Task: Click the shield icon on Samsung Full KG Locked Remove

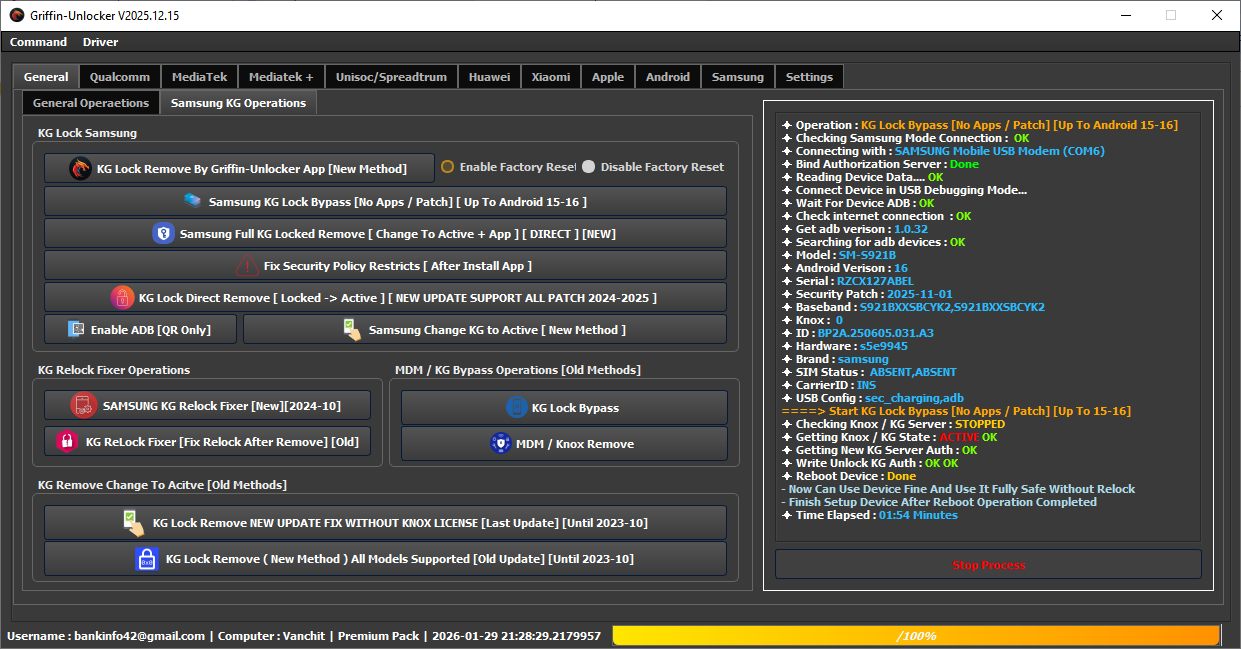Action: tap(163, 234)
